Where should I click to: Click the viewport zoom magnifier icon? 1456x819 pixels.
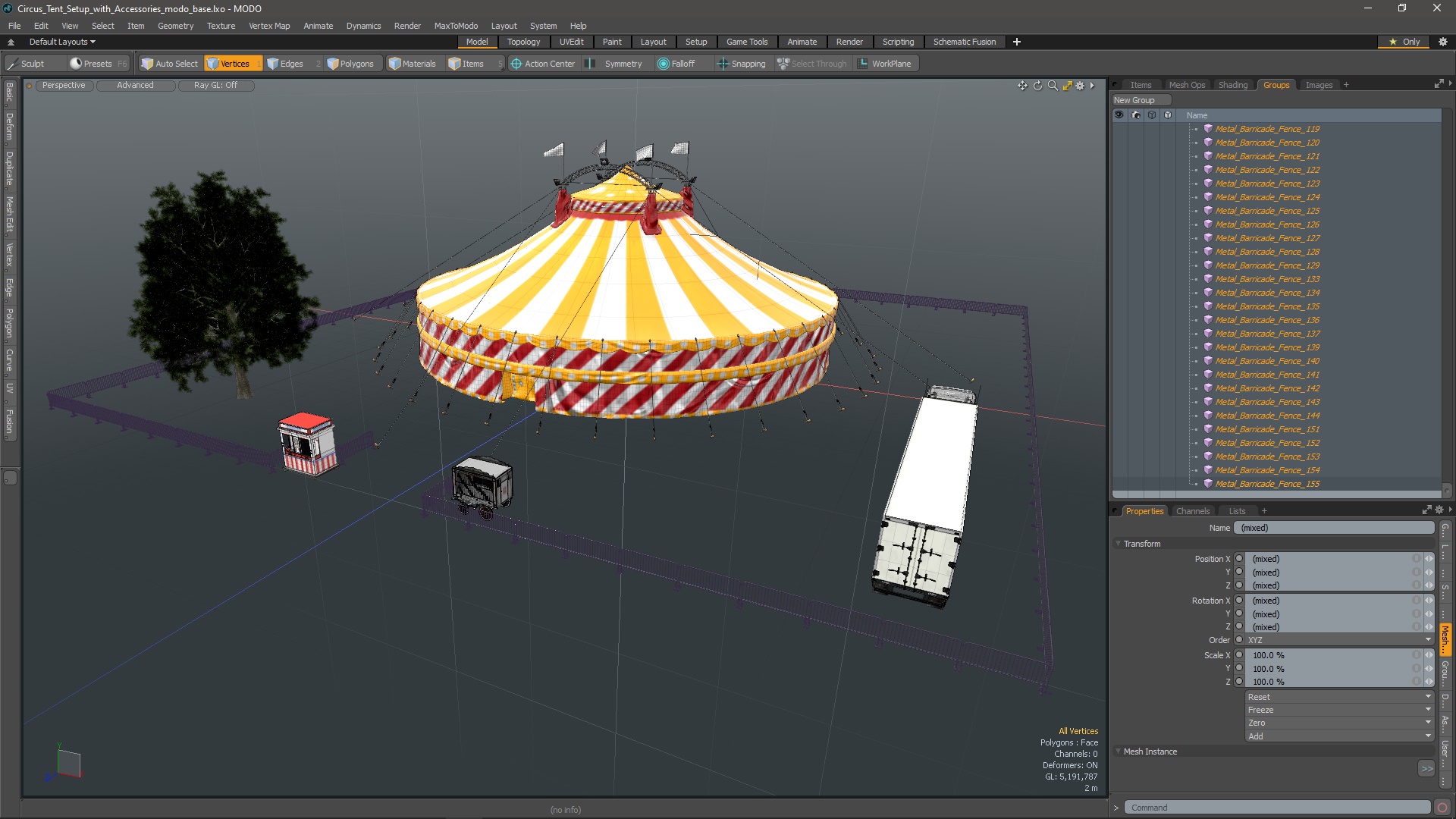pyautogui.click(x=1053, y=86)
